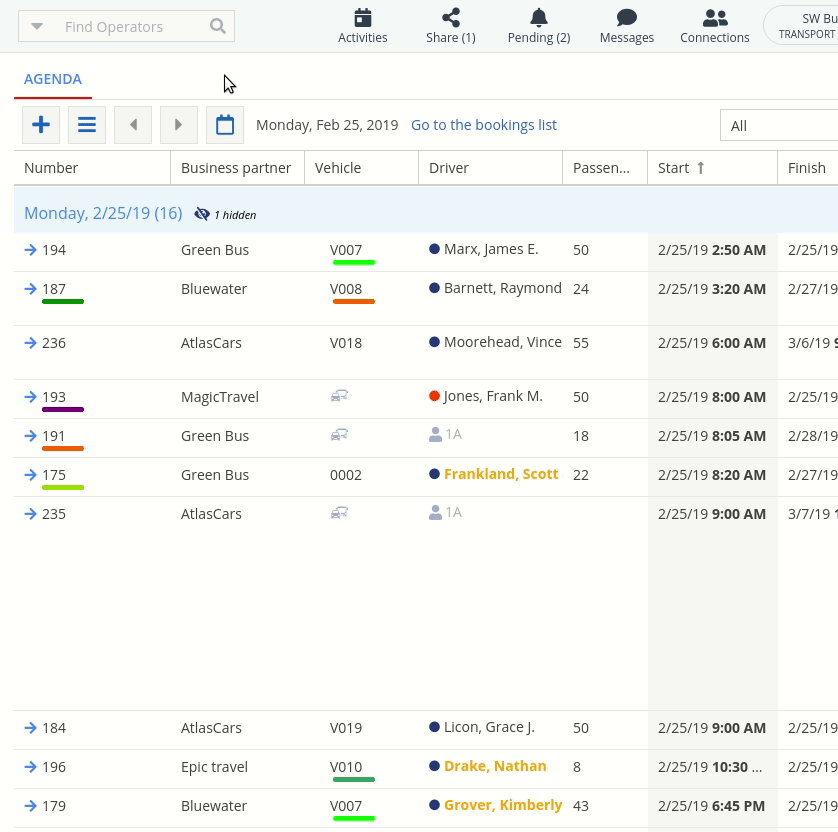838x832 pixels.
Task: Click green color bar under V007 on booking 194
Action: click(x=354, y=262)
